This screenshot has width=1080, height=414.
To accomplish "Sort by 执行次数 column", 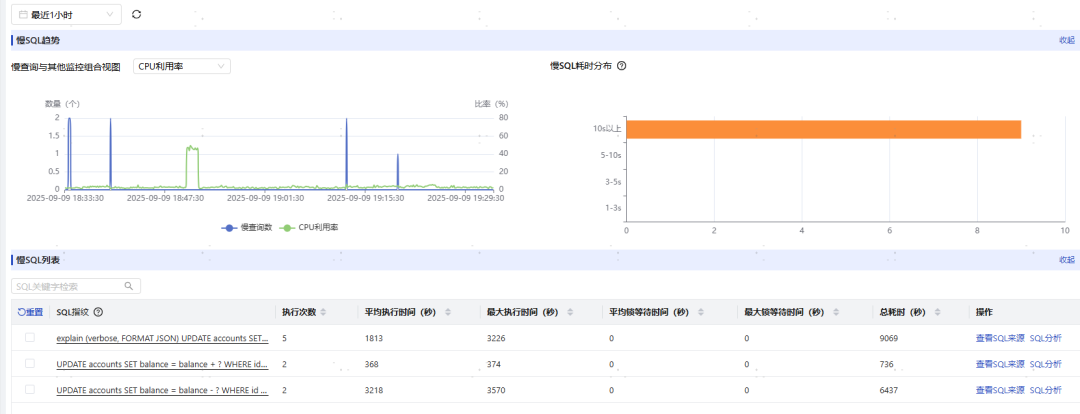I will [323, 312].
